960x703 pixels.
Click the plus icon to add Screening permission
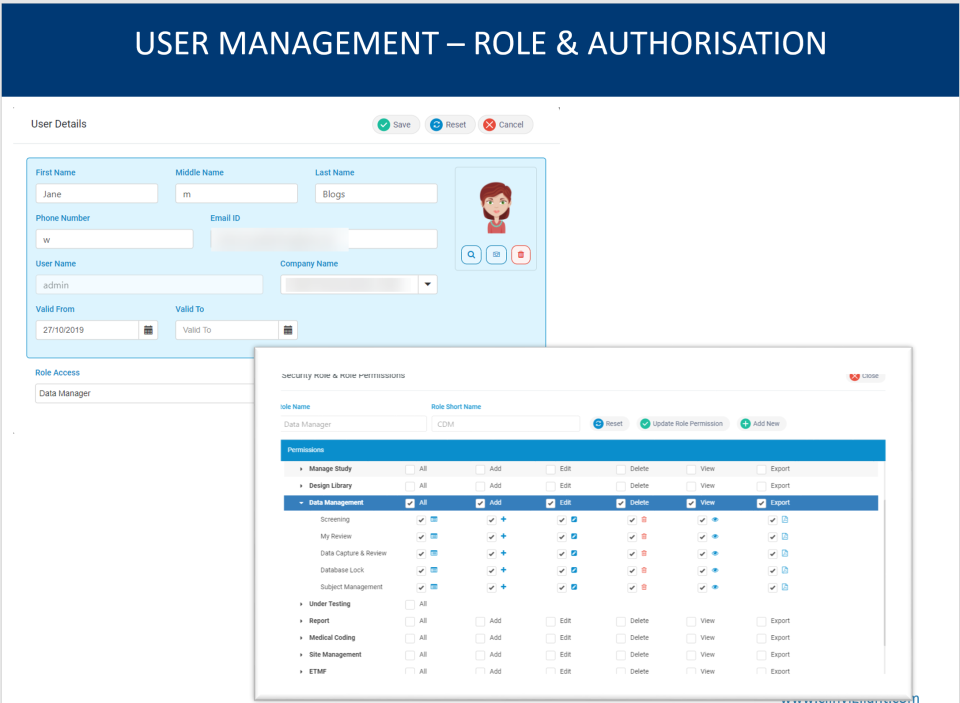(x=503, y=519)
